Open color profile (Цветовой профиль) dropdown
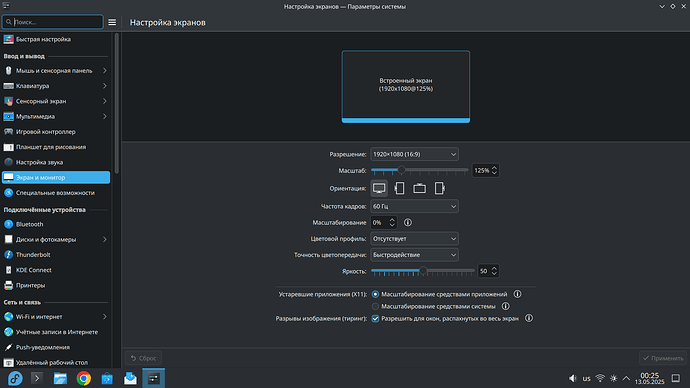The image size is (690, 388). pos(414,239)
